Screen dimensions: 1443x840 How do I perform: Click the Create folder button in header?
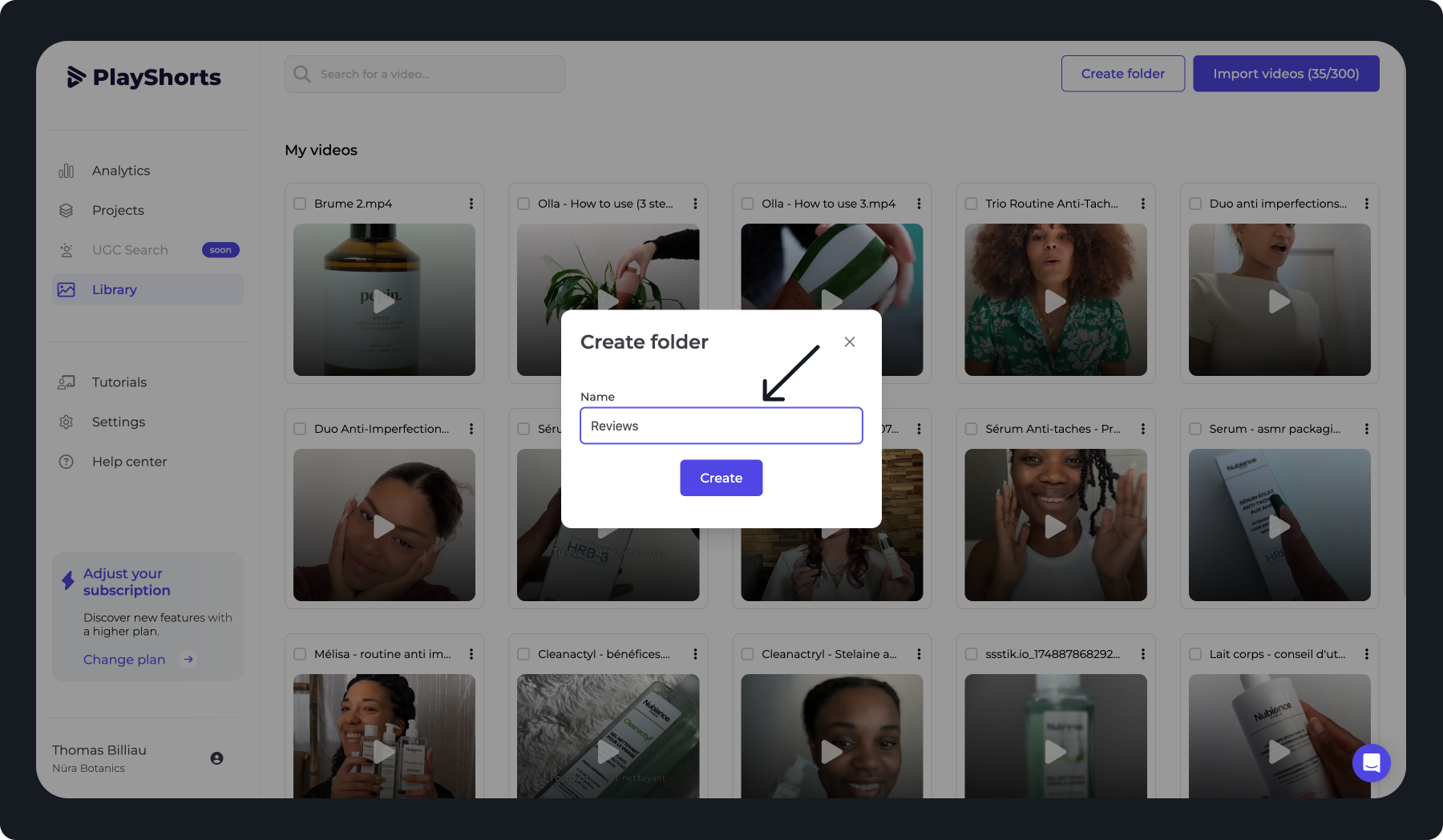pyautogui.click(x=1123, y=74)
